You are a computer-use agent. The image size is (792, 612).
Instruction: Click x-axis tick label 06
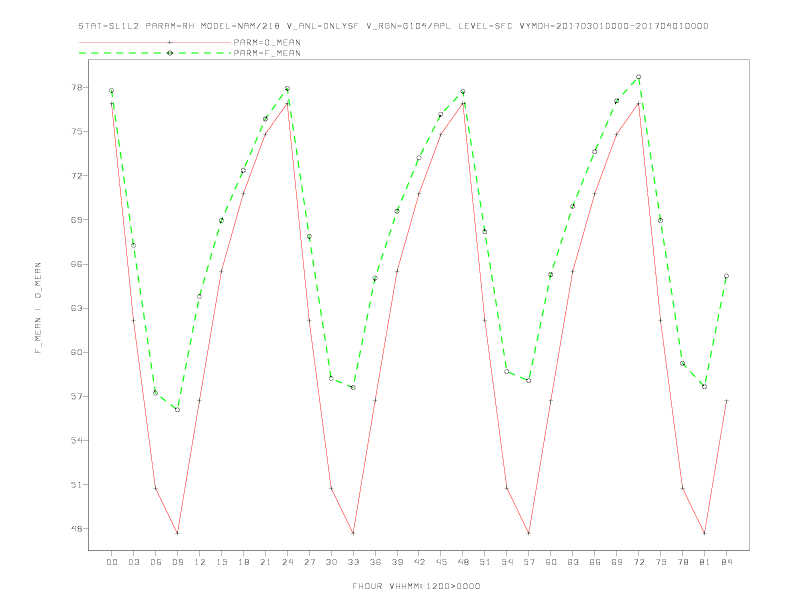156,562
